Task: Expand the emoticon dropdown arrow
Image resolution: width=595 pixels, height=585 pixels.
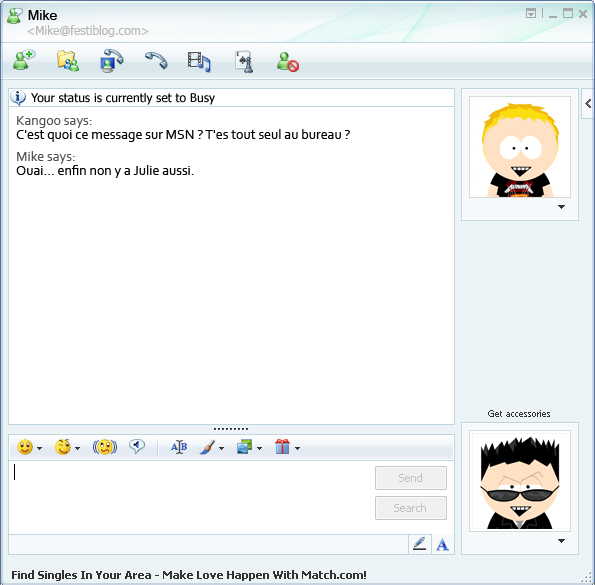Action: click(x=39, y=448)
